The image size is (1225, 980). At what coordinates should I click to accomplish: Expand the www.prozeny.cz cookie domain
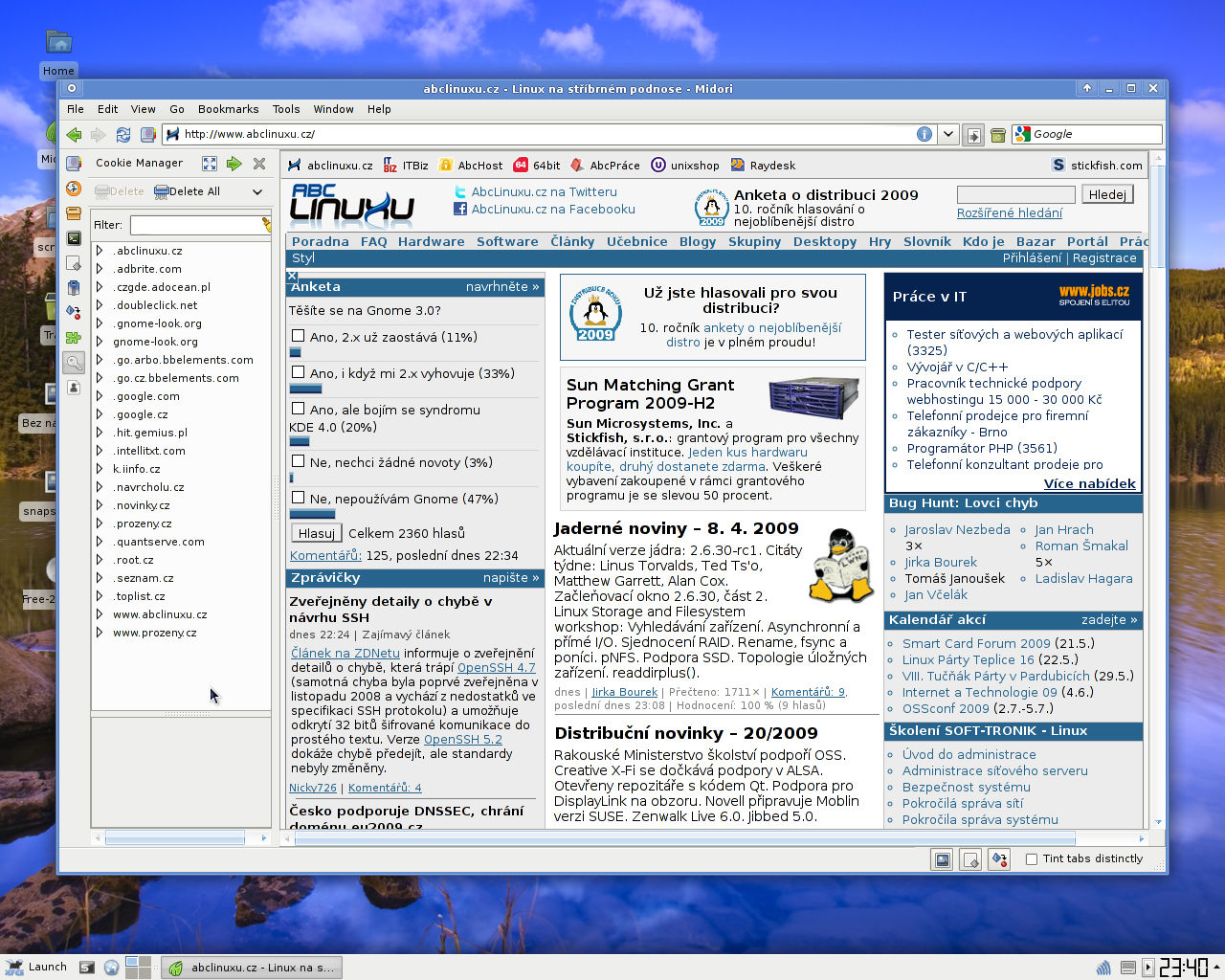click(100, 633)
